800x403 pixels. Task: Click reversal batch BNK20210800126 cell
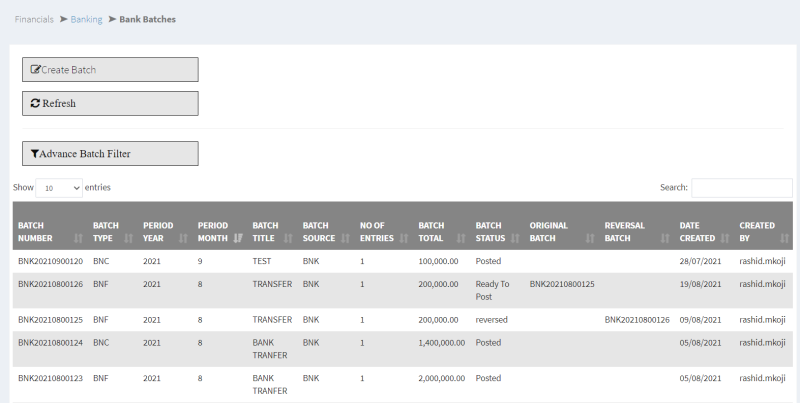[x=637, y=320]
